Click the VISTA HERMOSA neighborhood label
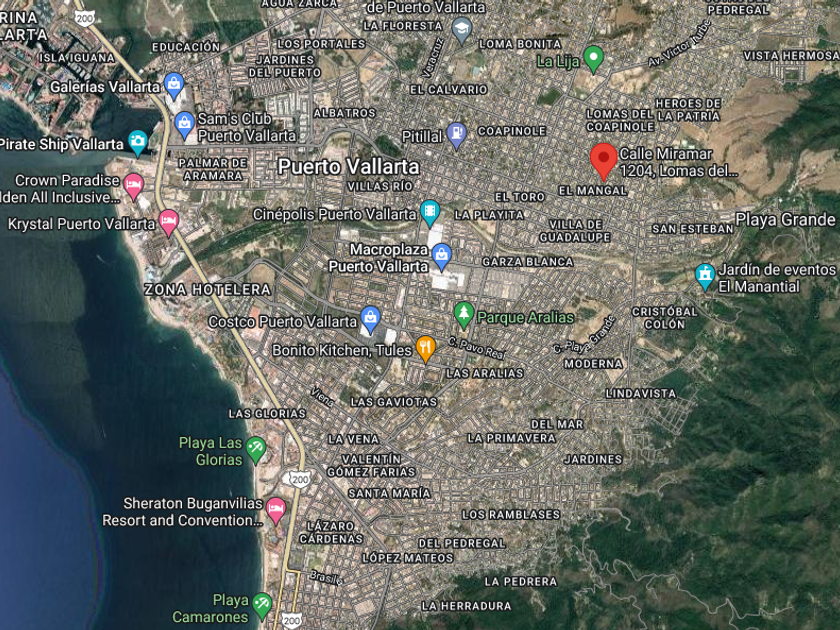 [x=791, y=56]
